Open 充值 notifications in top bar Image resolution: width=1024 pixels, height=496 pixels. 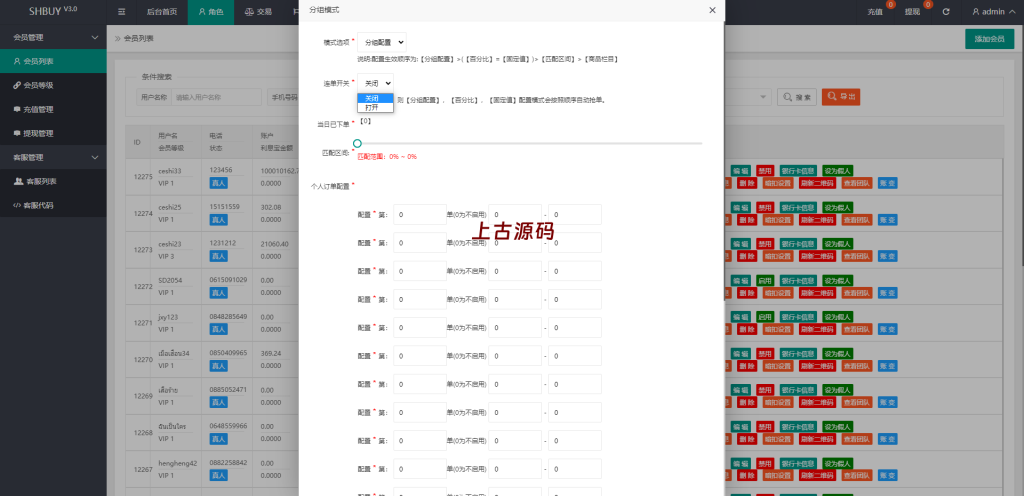[x=876, y=12]
